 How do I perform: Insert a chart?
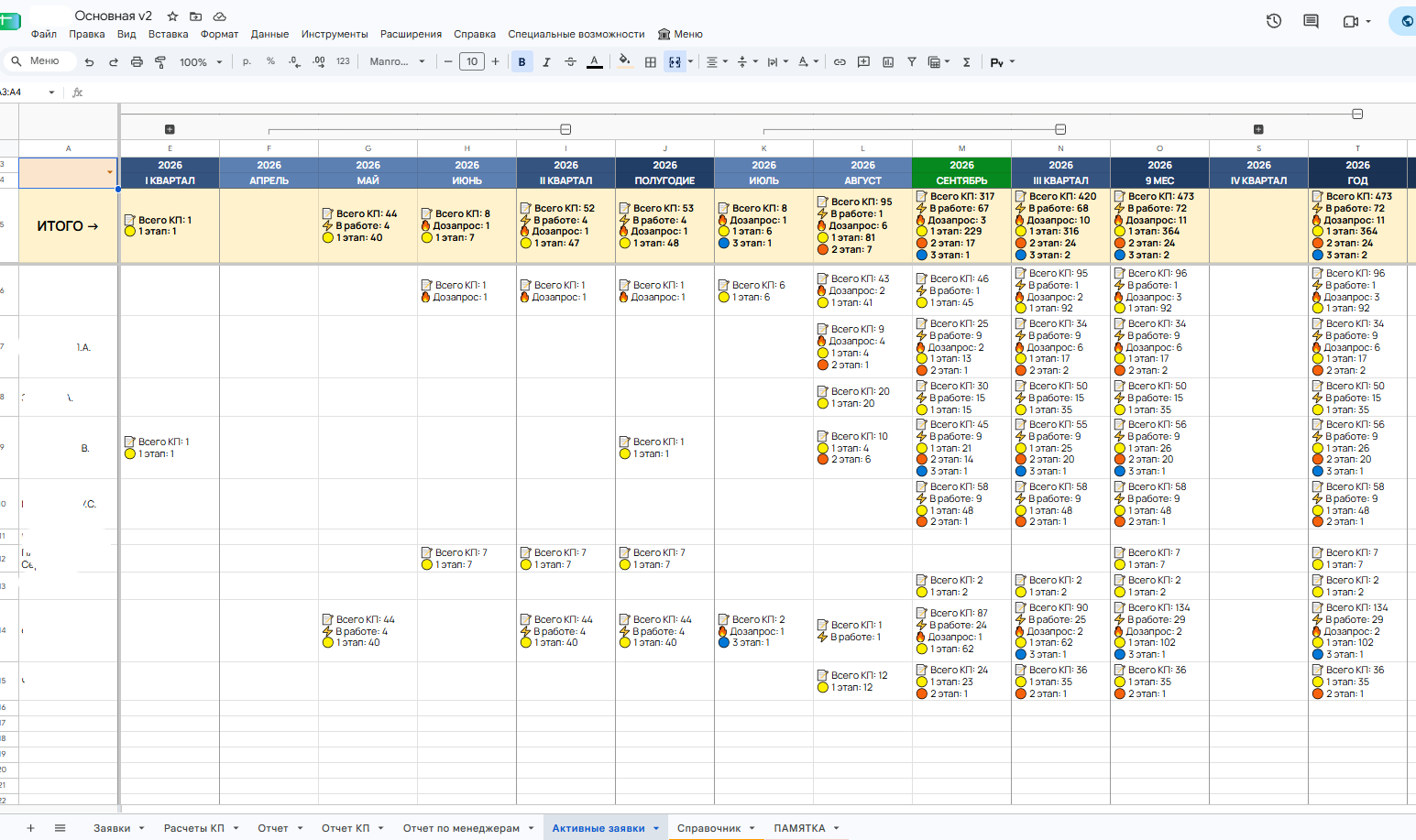point(888,62)
